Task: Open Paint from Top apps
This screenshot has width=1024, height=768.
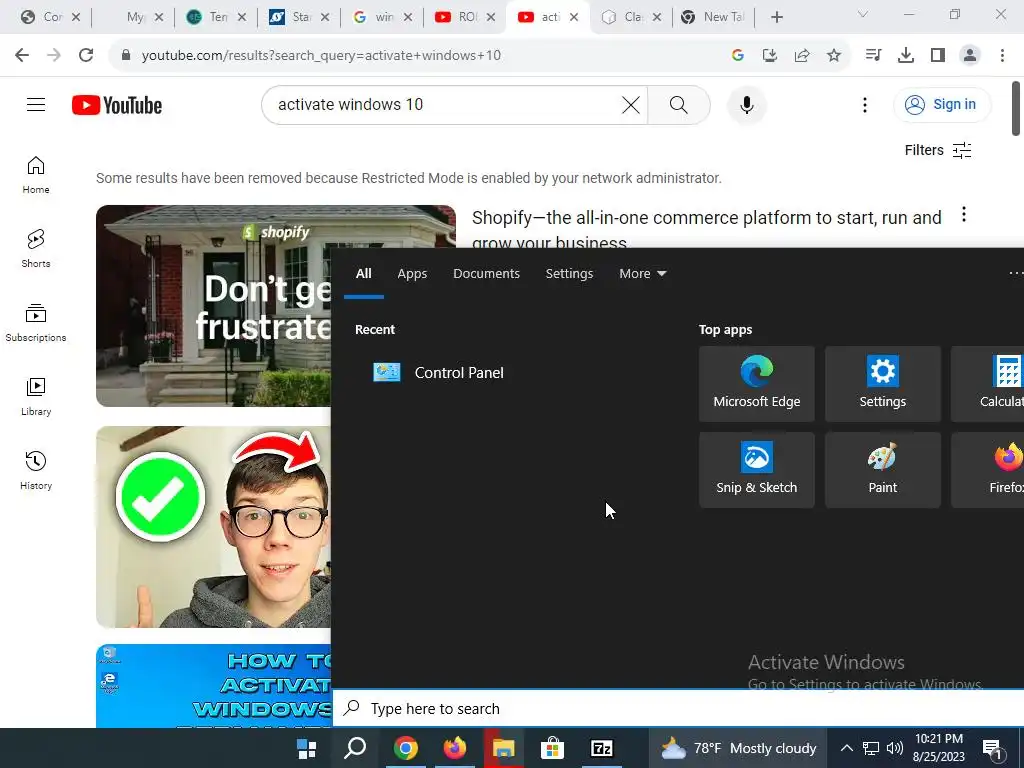Action: tap(883, 470)
